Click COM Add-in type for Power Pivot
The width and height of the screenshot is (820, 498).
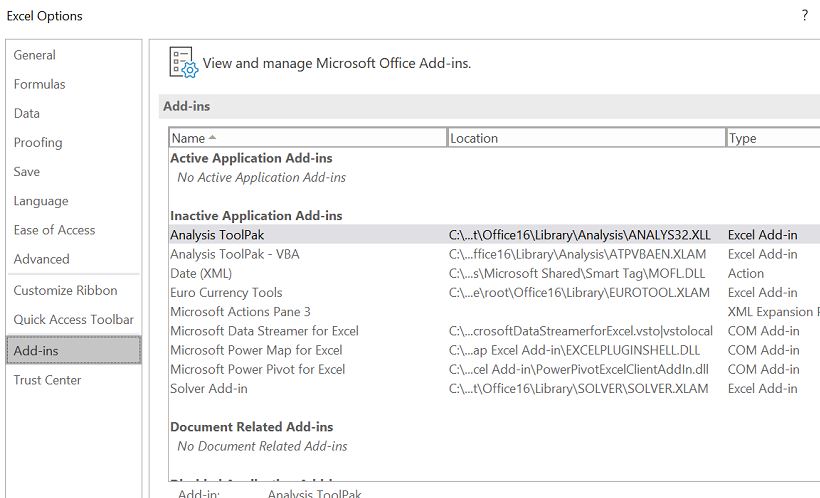point(764,369)
